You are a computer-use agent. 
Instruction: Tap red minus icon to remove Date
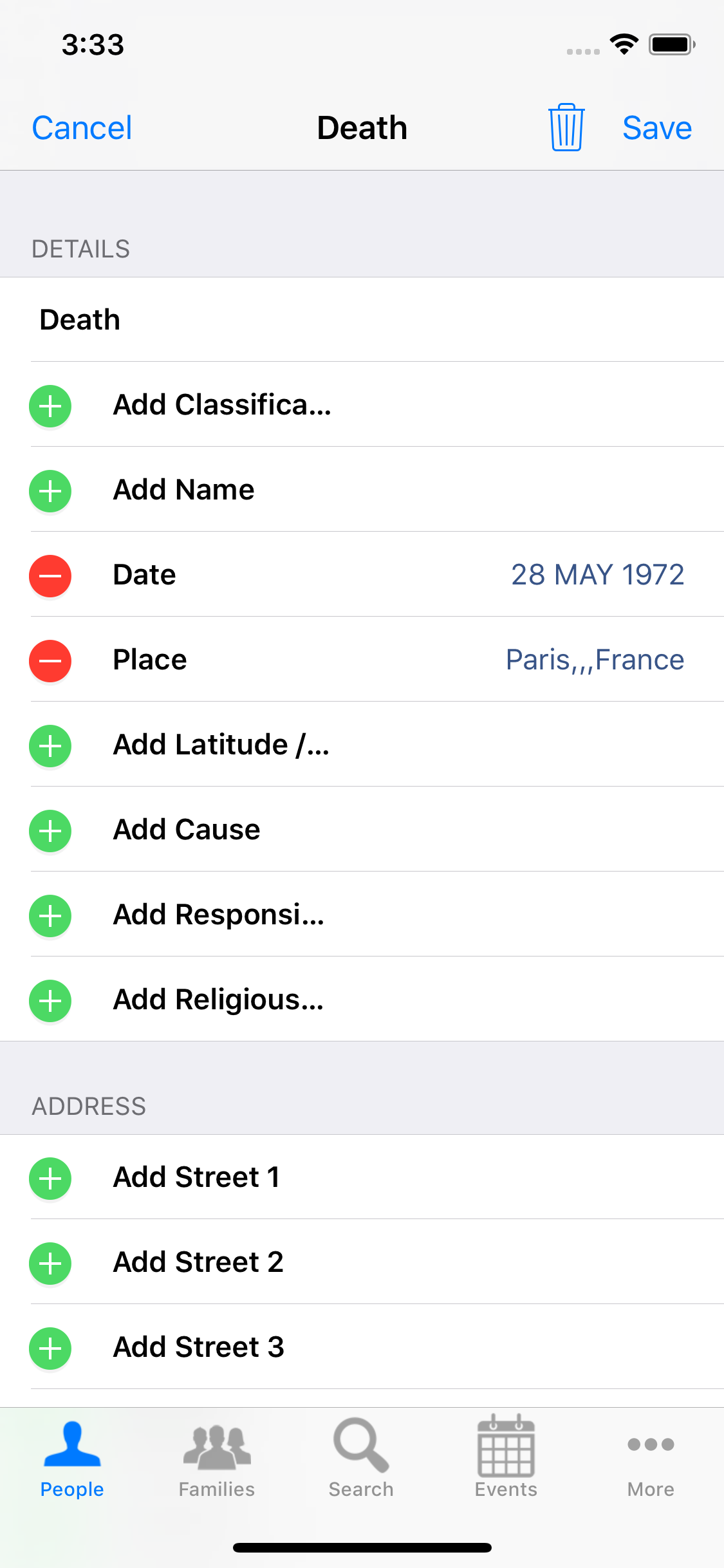(50, 576)
